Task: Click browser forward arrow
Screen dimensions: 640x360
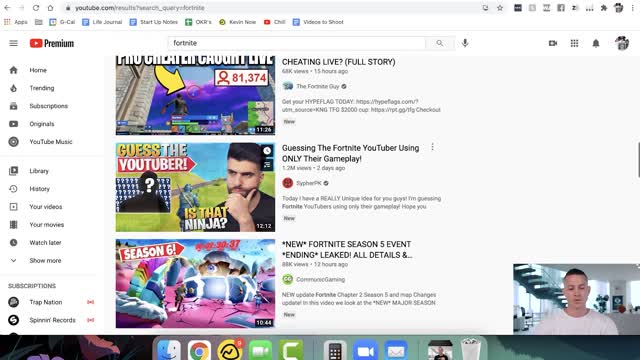Action: point(22,8)
